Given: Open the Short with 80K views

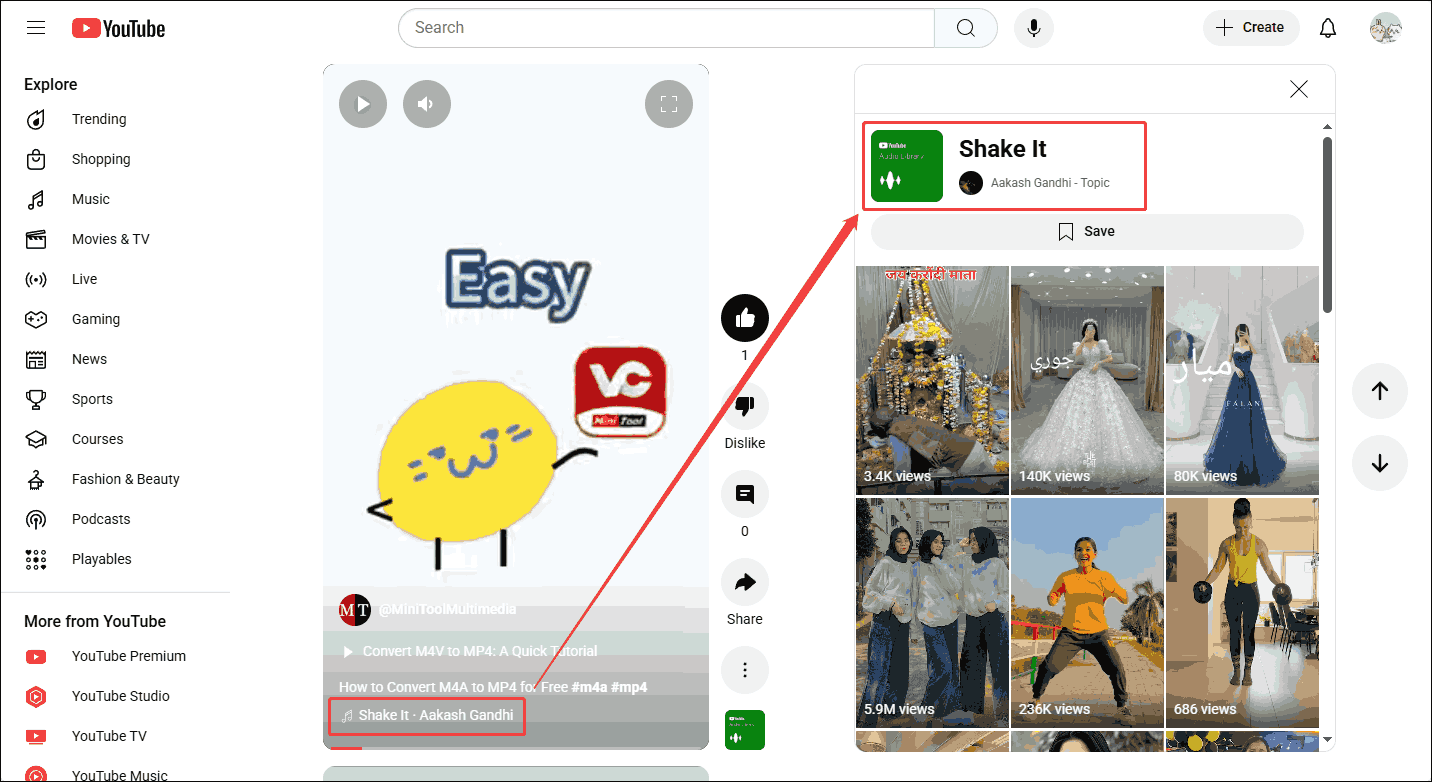Looking at the screenshot, I should 1243,380.
